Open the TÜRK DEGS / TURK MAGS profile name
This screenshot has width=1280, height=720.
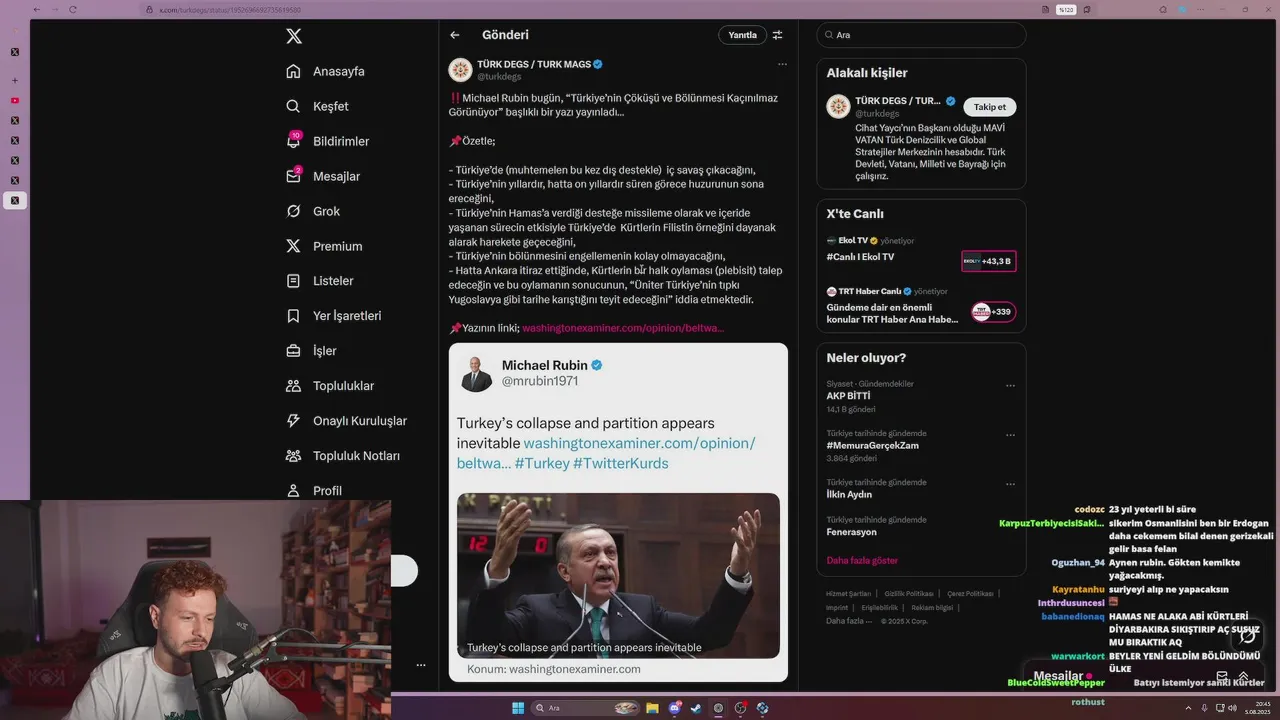click(x=534, y=64)
